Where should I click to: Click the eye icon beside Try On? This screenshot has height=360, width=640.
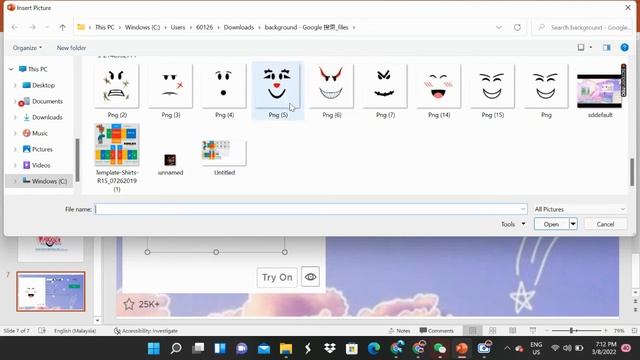point(310,277)
